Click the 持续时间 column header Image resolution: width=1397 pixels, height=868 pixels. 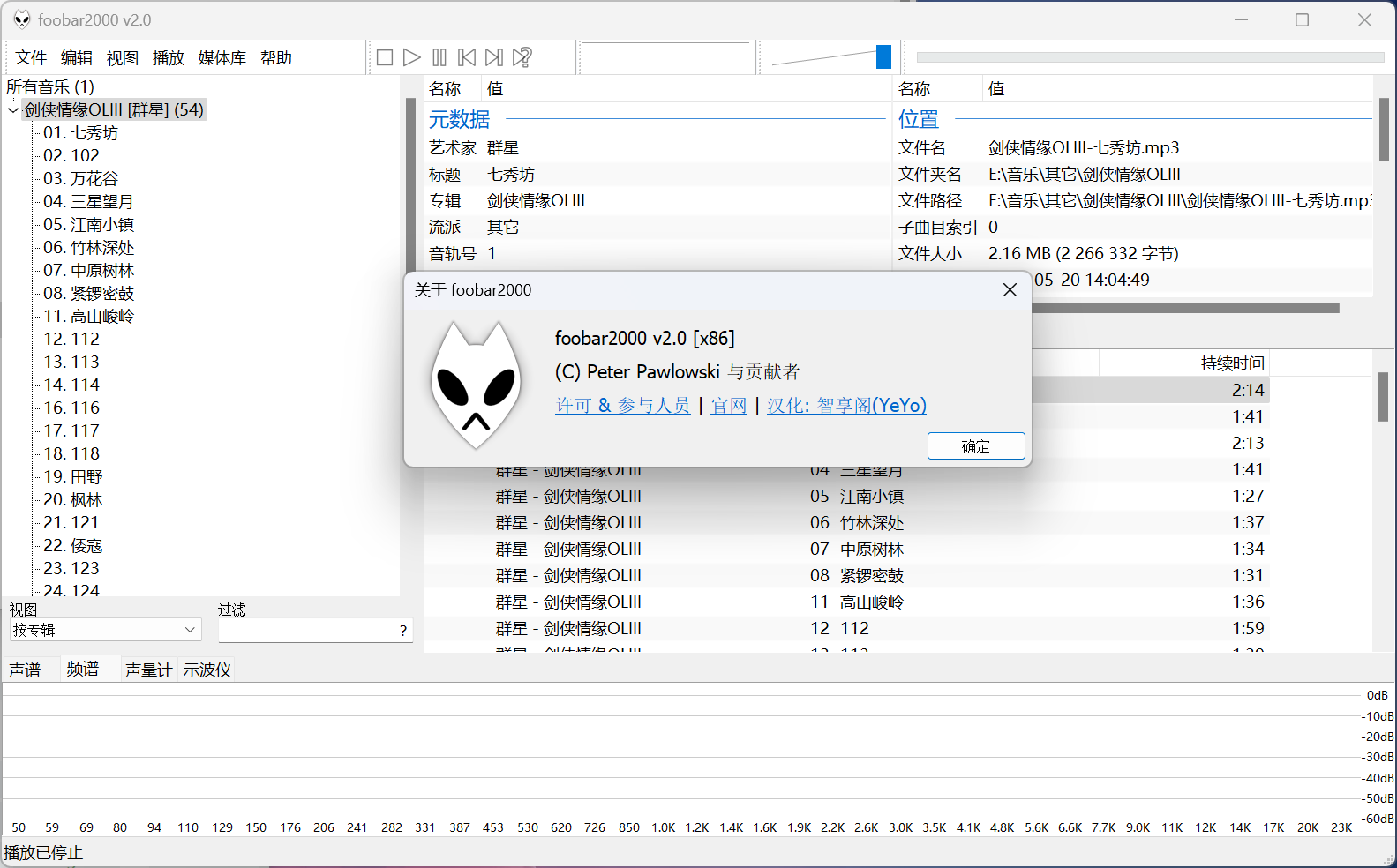(x=1183, y=363)
